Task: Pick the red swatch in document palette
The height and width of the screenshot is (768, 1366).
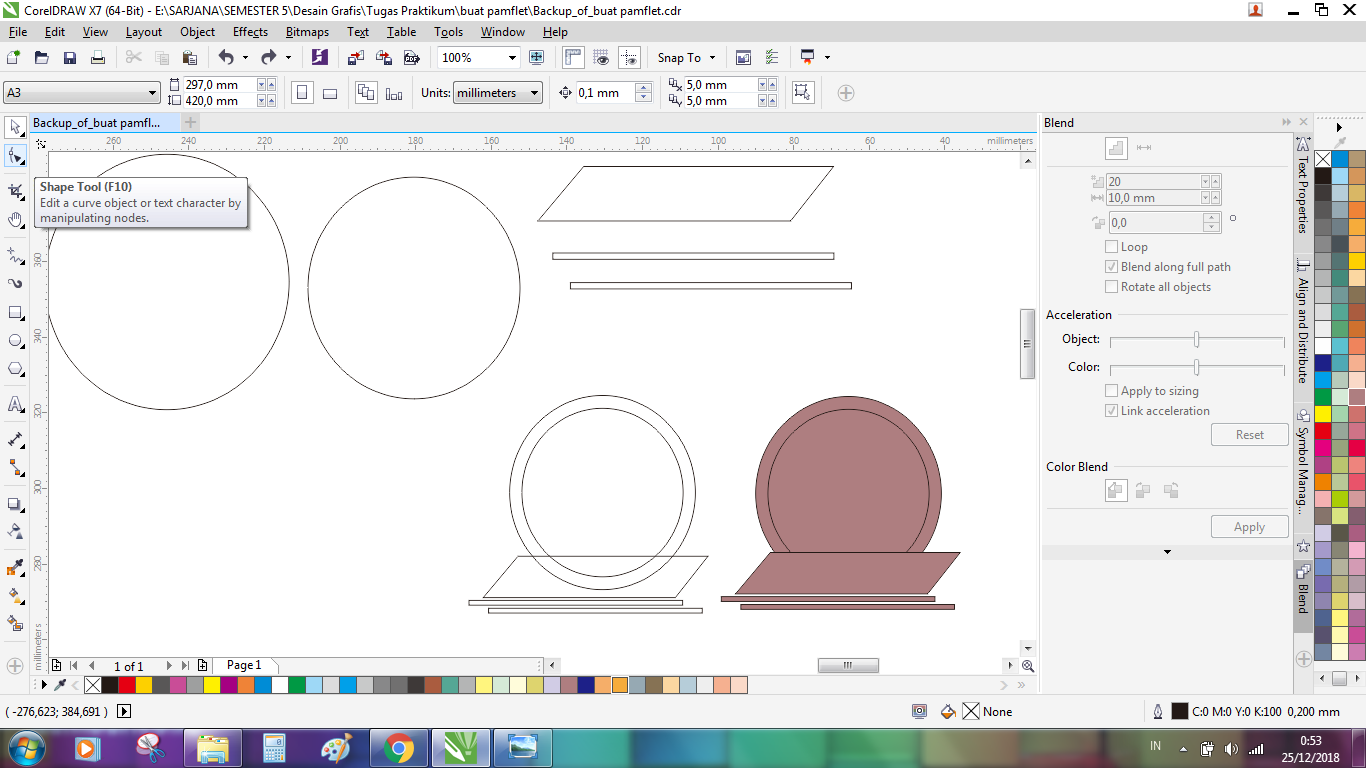Action: (127, 685)
